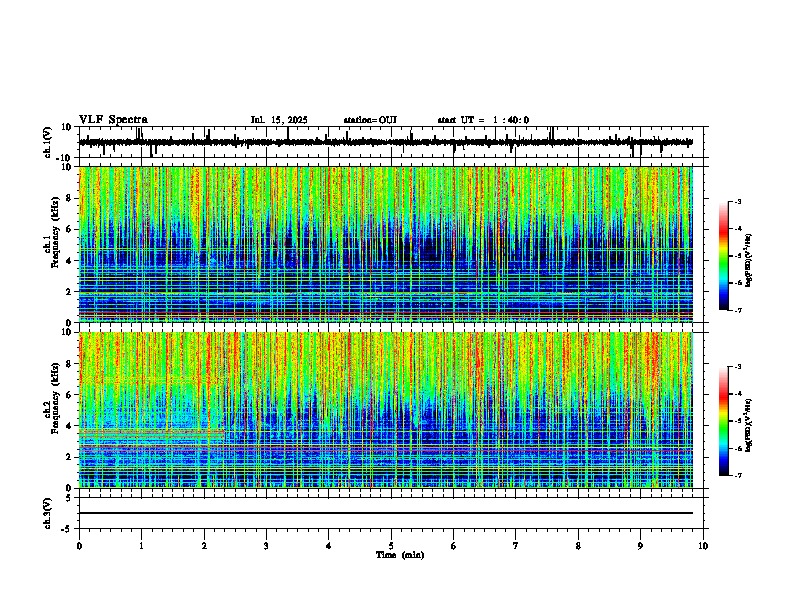Click the "station=OUJ" label
Image resolution: width=792 pixels, height=612 pixels.
tap(370, 120)
